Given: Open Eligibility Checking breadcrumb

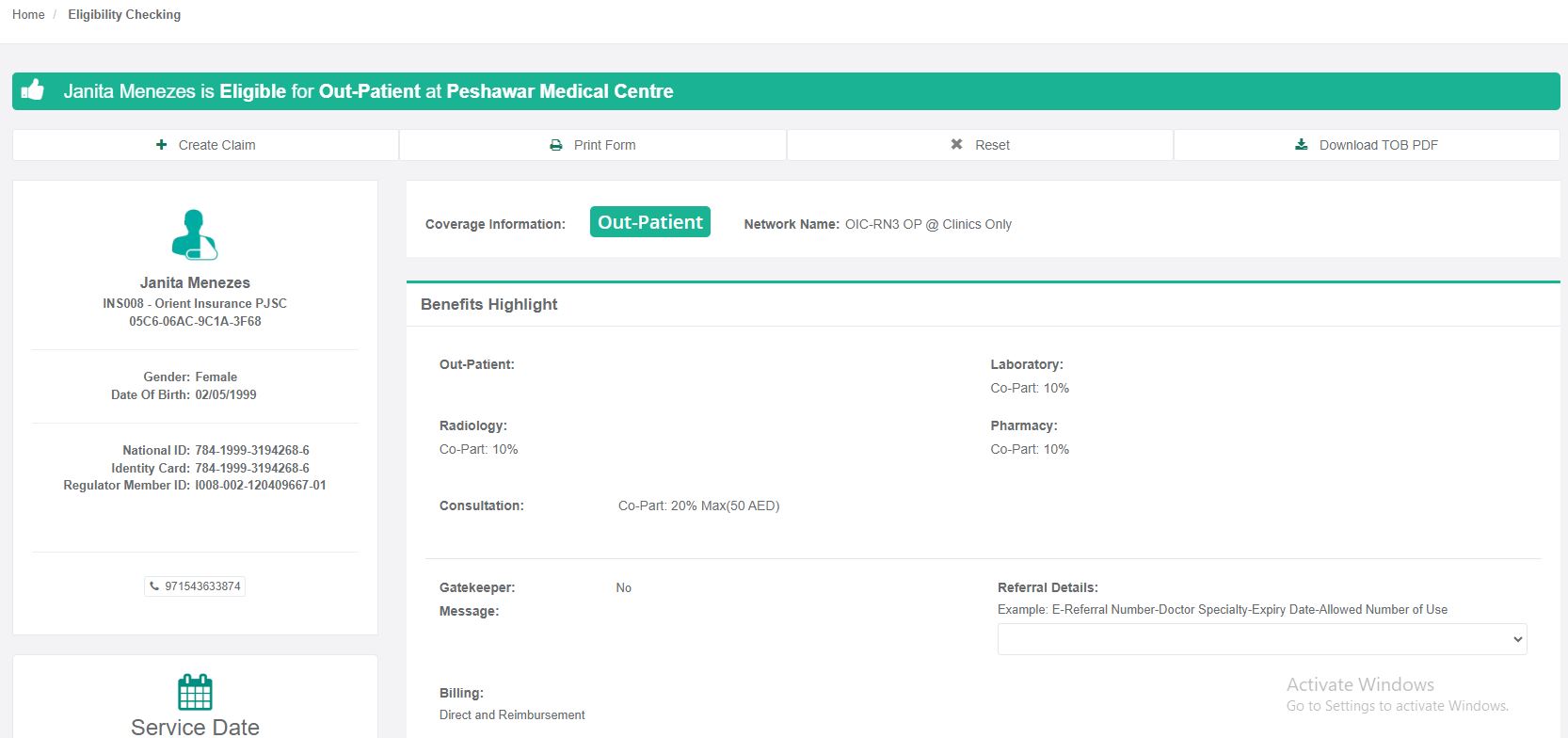Looking at the screenshot, I should pos(124,14).
